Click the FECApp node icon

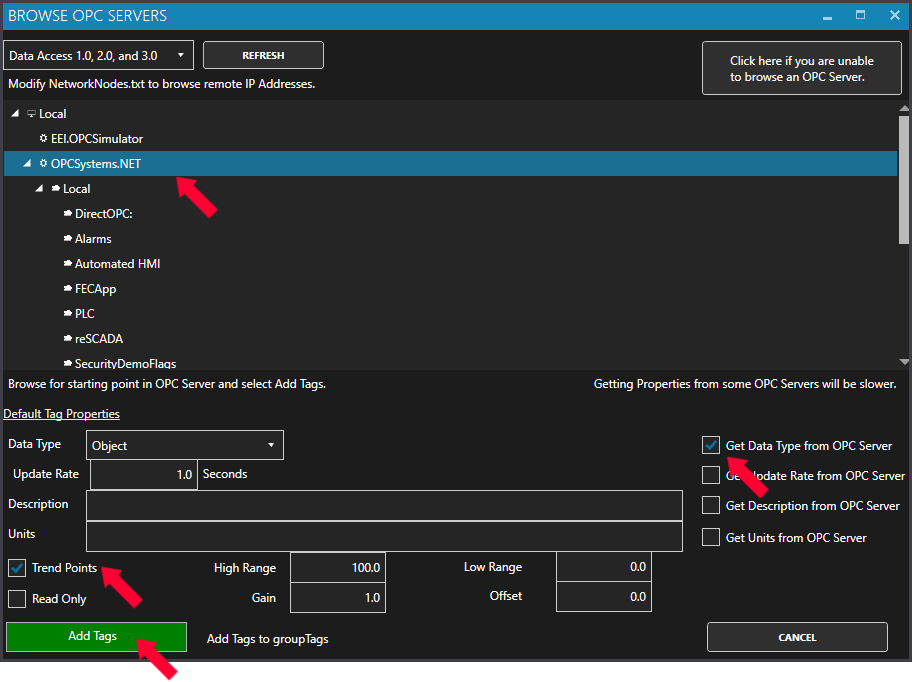[67, 289]
